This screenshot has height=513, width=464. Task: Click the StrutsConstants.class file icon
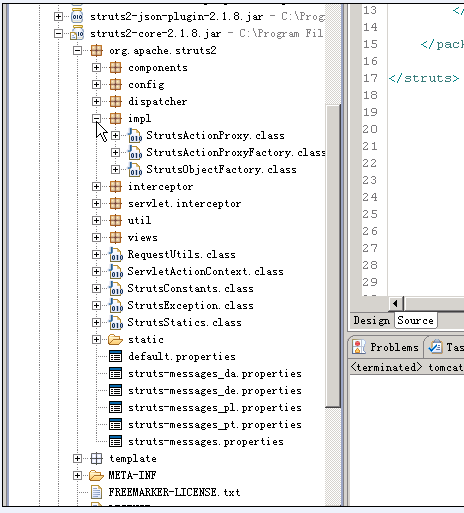116,288
